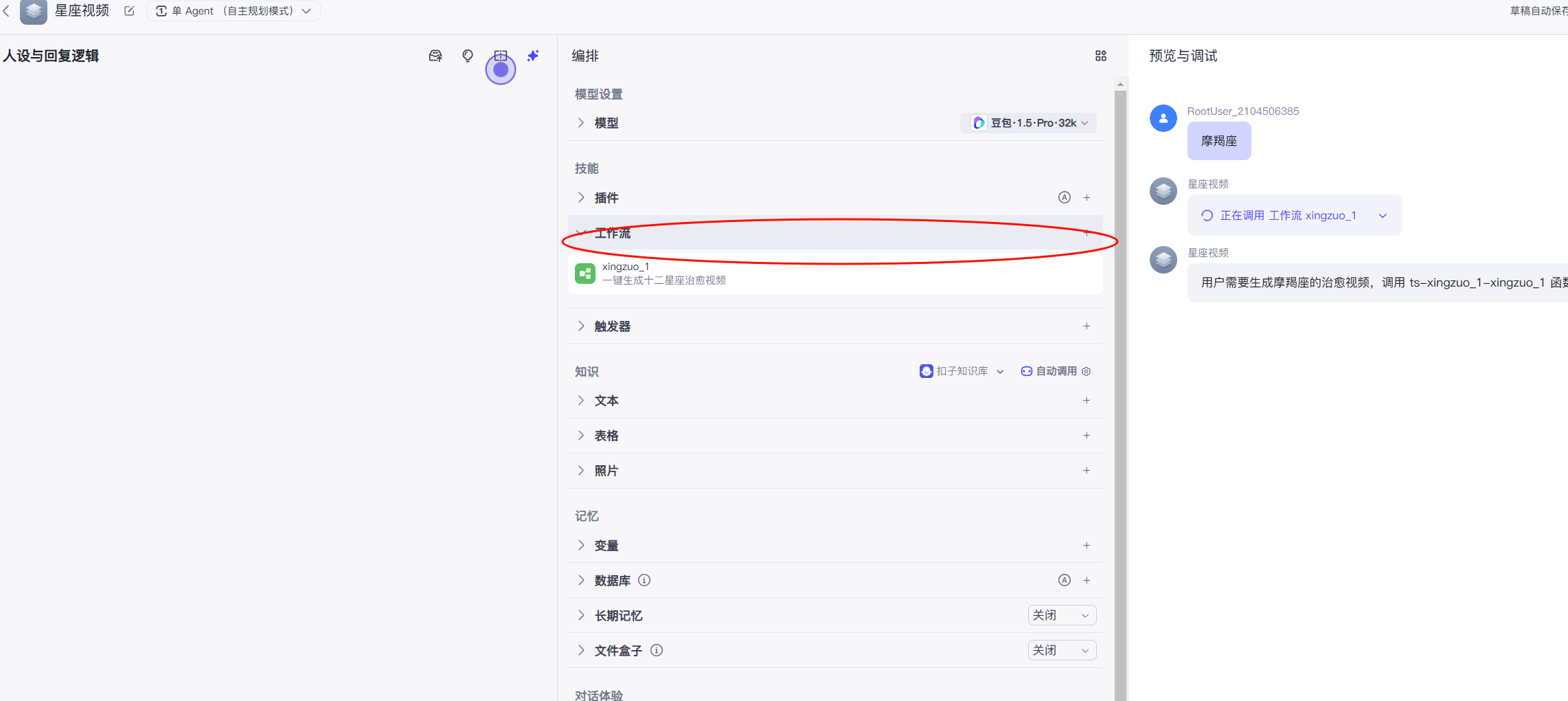Add a new plugin with plus icon
1568x701 pixels.
pyautogui.click(x=1087, y=198)
